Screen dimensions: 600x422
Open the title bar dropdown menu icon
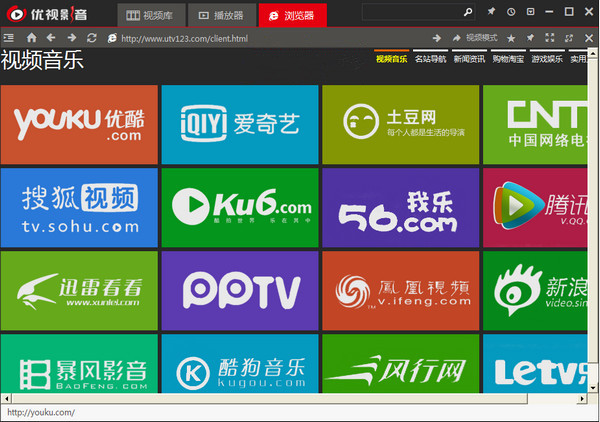pos(530,12)
